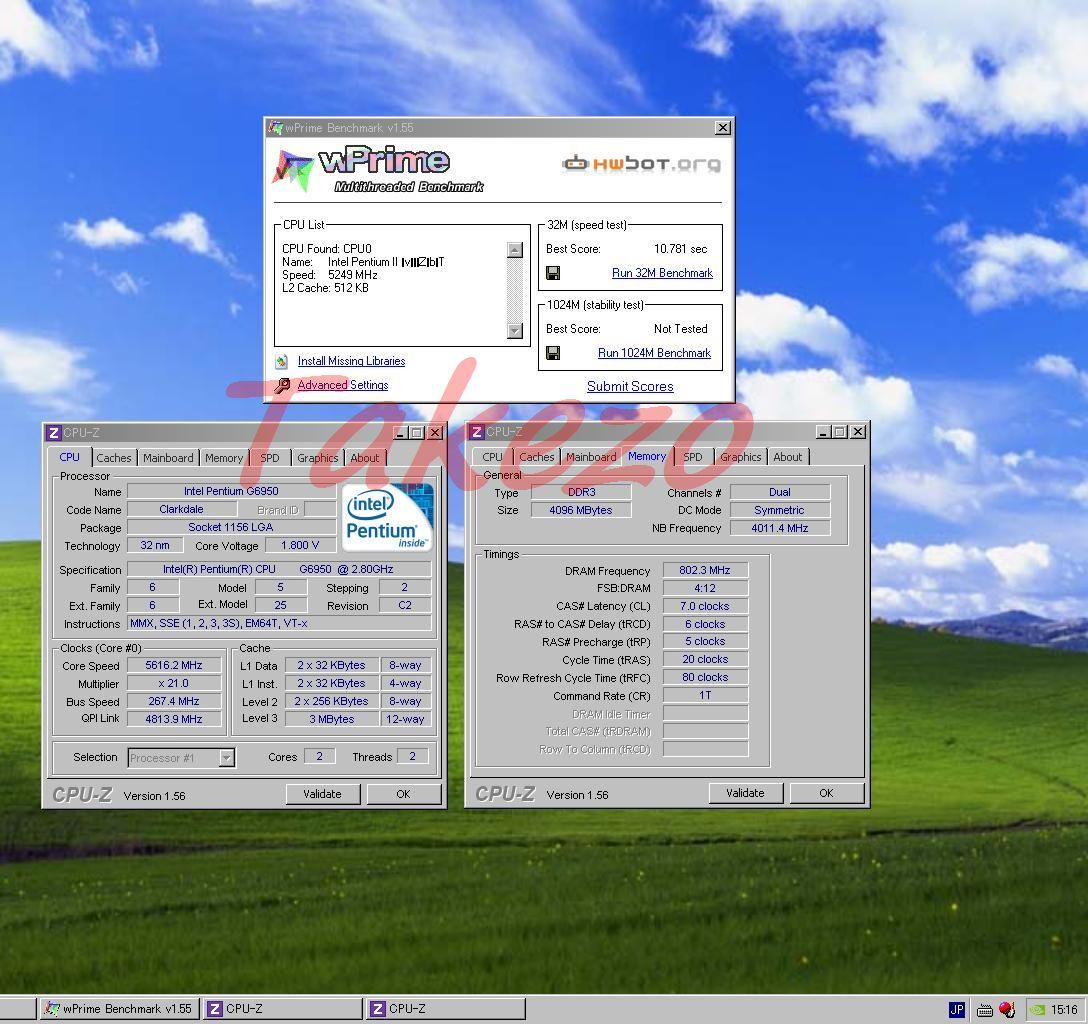Click the FSB:DRAM value 4:12
The height and width of the screenshot is (1024, 1088).
(x=705, y=588)
